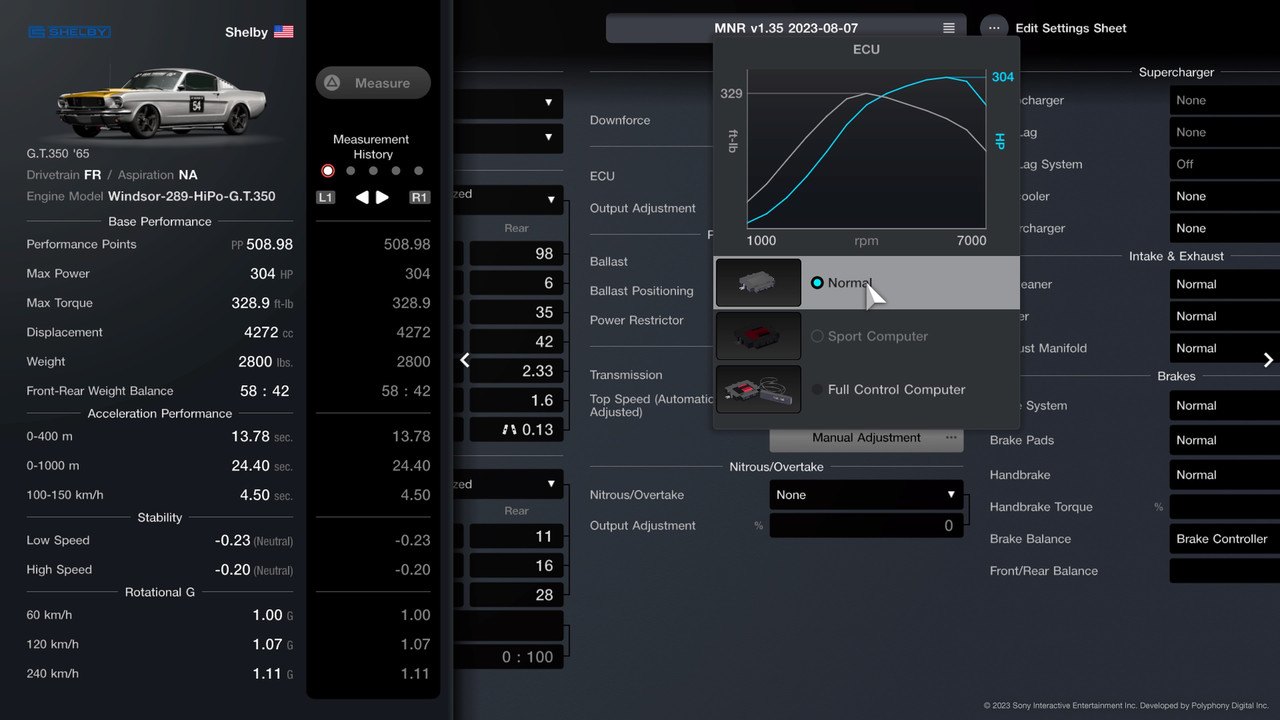The image size is (1280, 720).
Task: Select the Full Control Computer option
Action: 867,389
